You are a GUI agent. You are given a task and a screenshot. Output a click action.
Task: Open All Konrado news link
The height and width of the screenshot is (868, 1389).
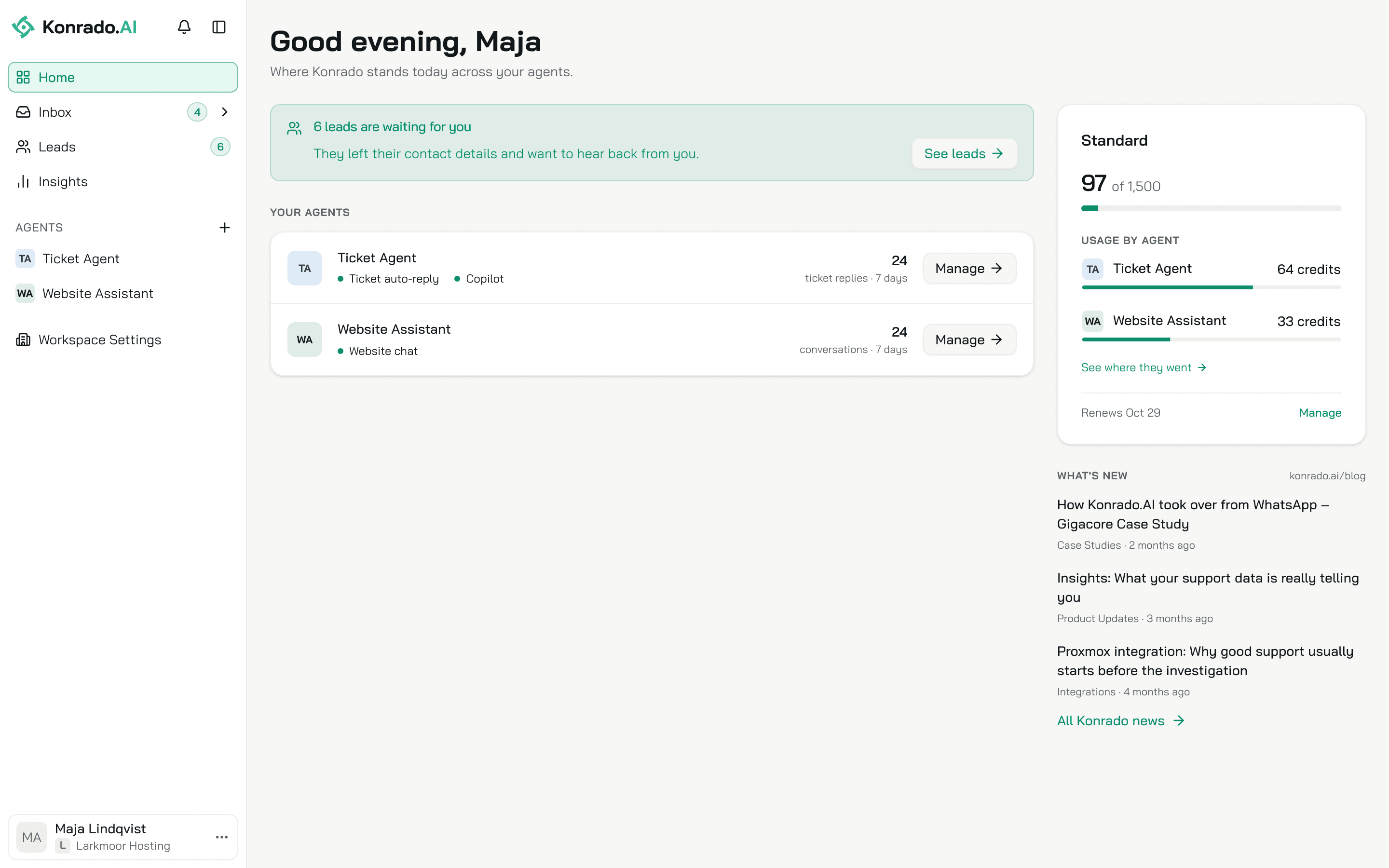(x=1121, y=721)
